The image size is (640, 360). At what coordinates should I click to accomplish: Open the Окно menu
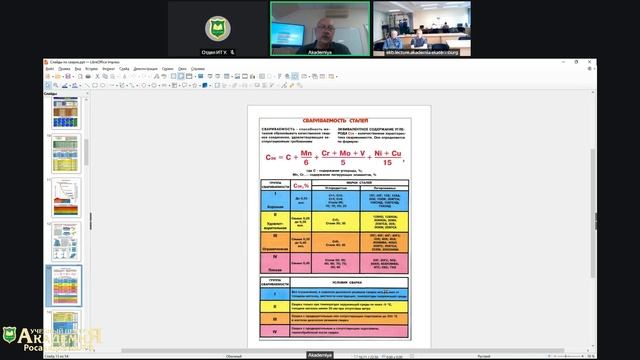[182, 69]
